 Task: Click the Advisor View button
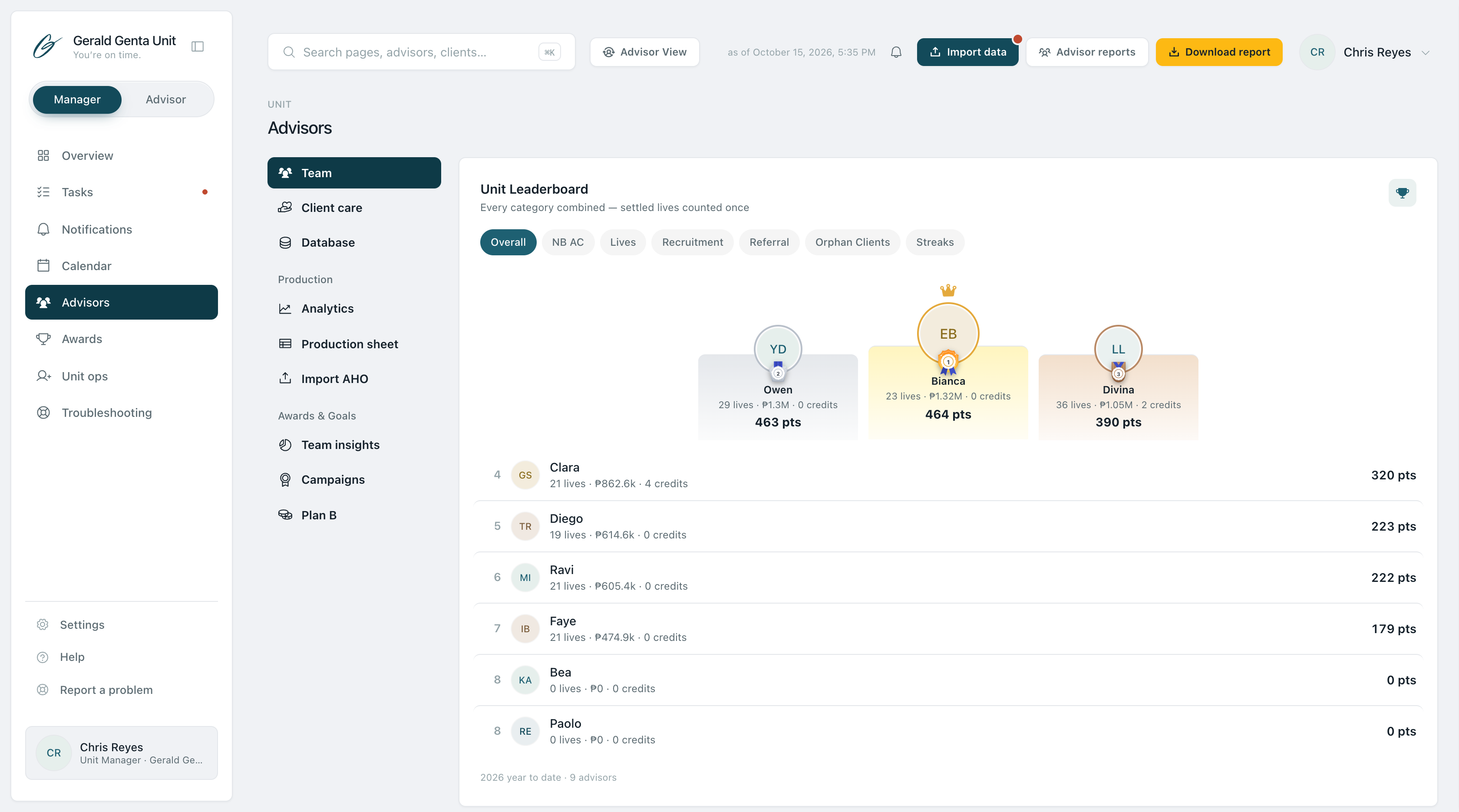point(644,52)
